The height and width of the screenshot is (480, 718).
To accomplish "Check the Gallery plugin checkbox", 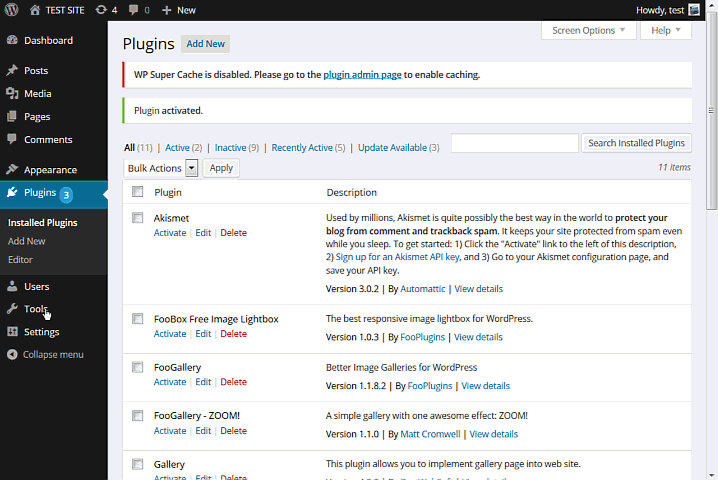I will click(137, 464).
